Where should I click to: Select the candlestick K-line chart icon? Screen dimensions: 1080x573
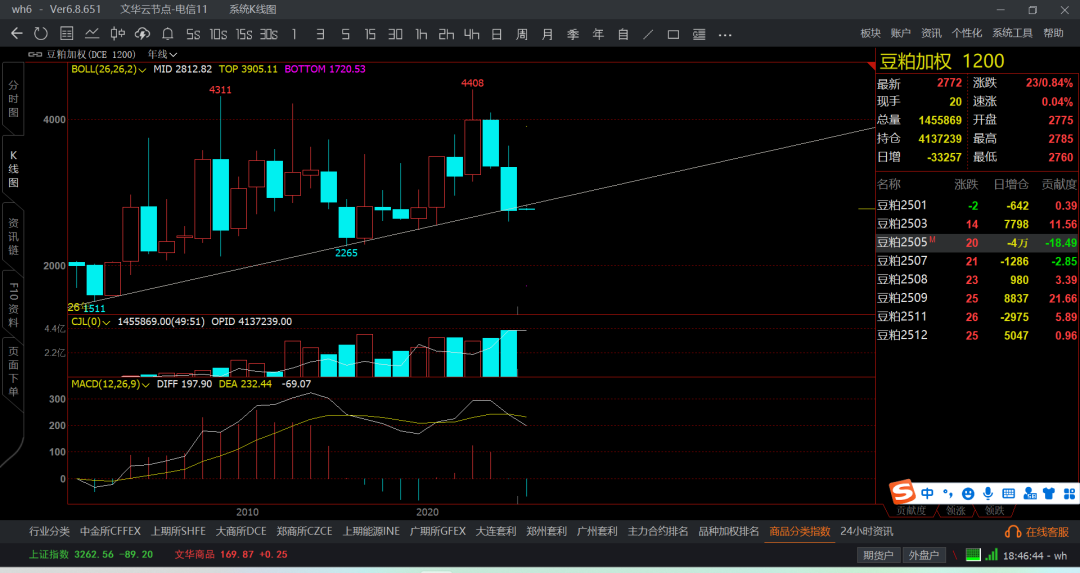pos(118,34)
